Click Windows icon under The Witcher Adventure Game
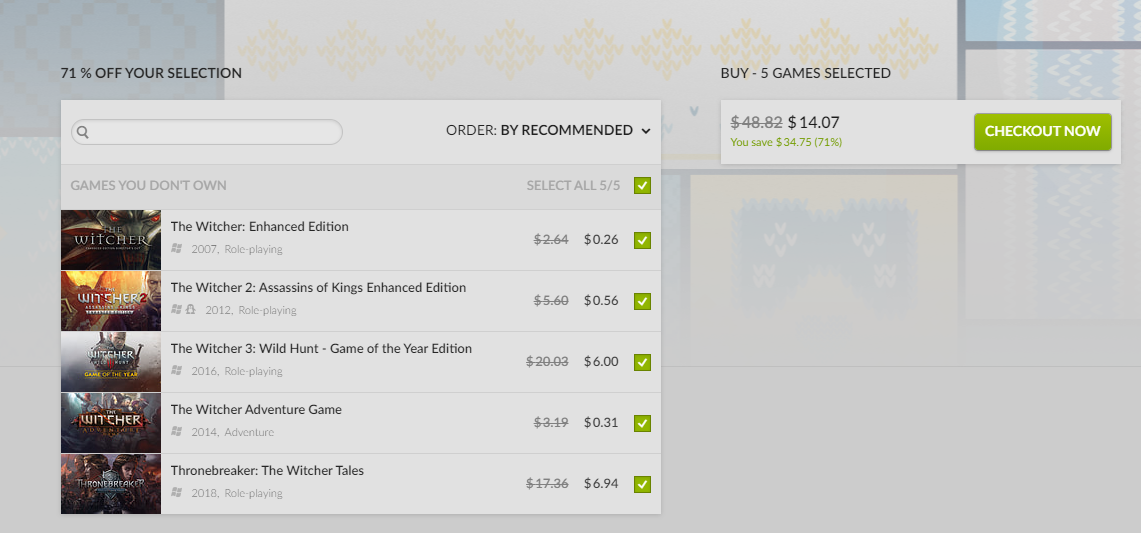Image resolution: width=1141 pixels, height=533 pixels. tap(177, 432)
